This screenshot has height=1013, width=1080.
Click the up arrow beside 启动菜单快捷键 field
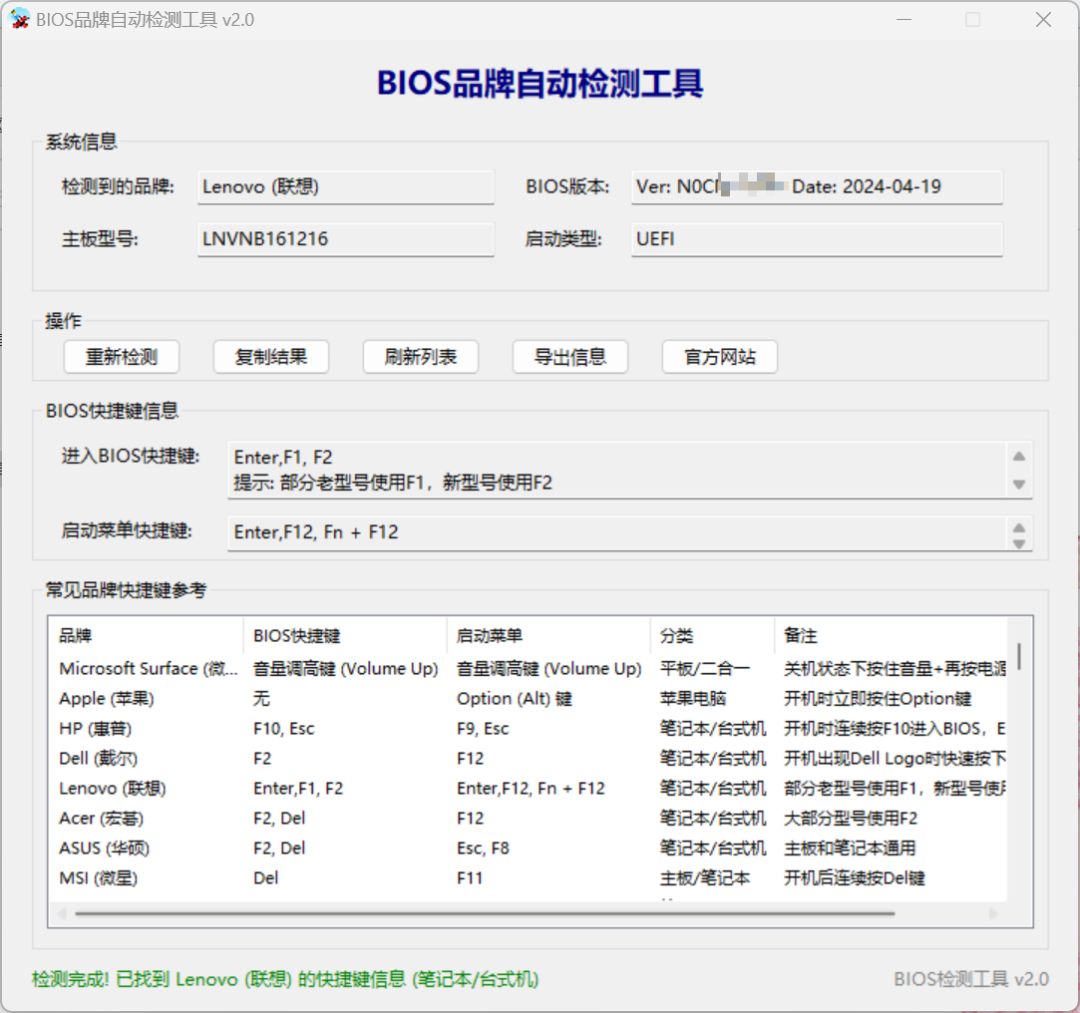(x=1020, y=527)
